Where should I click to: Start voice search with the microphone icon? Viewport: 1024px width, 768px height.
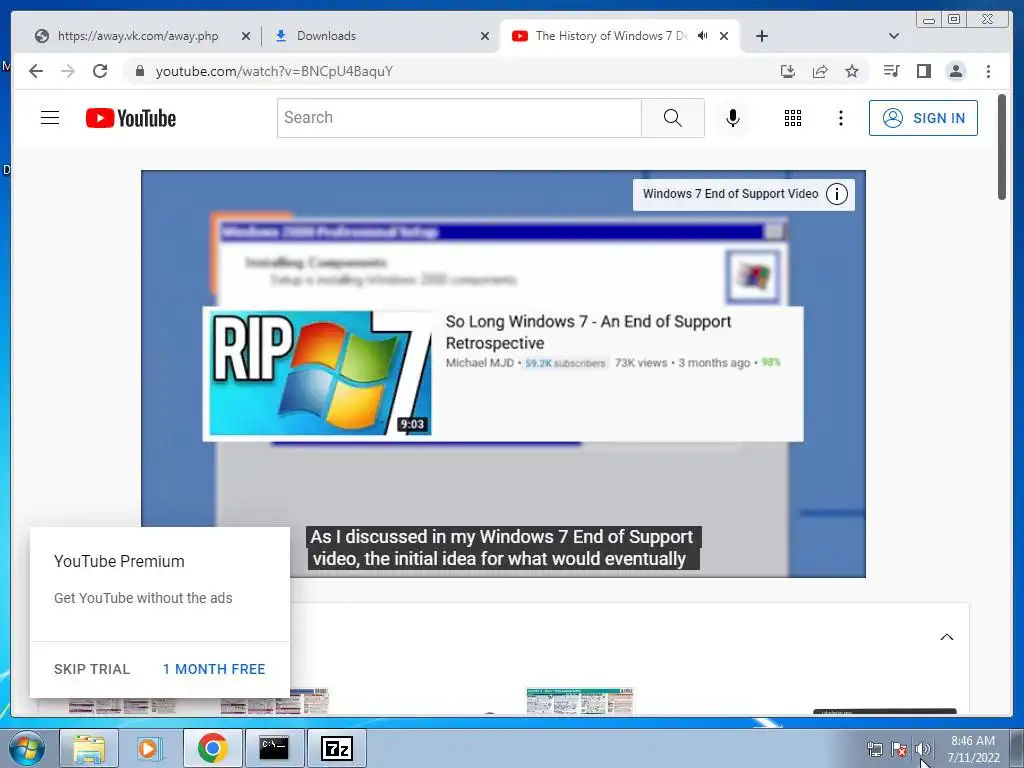pyautogui.click(x=733, y=118)
